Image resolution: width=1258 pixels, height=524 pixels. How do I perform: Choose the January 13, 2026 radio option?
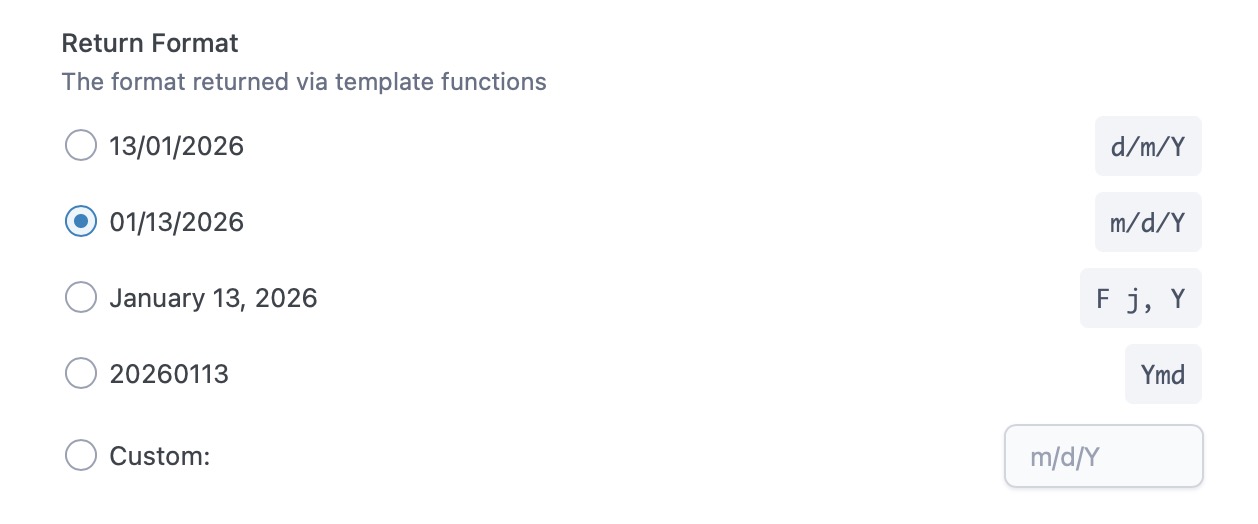click(x=81, y=297)
